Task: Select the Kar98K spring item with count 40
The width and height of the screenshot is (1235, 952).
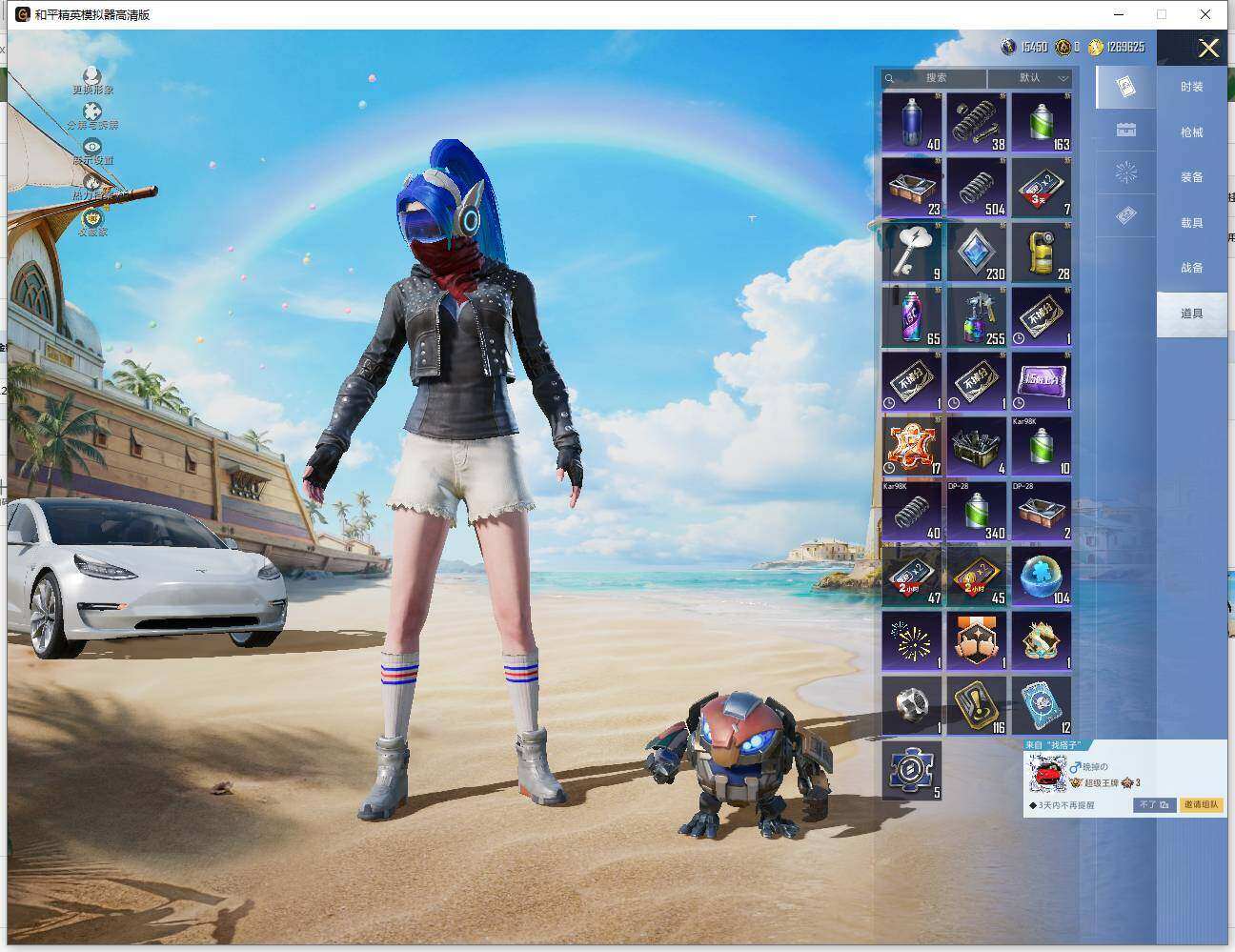Action: [912, 511]
